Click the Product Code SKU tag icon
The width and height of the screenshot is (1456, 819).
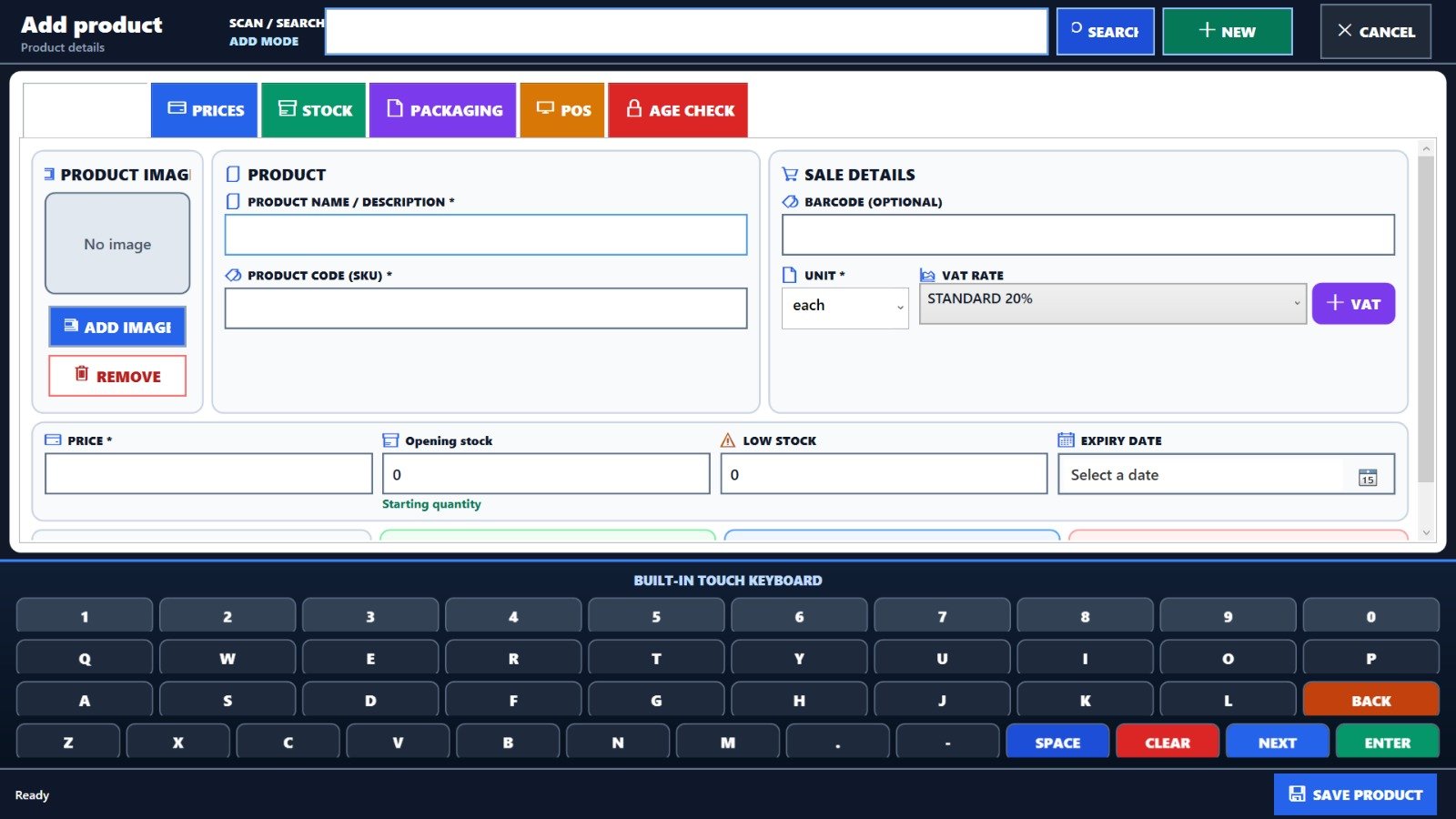click(x=234, y=276)
